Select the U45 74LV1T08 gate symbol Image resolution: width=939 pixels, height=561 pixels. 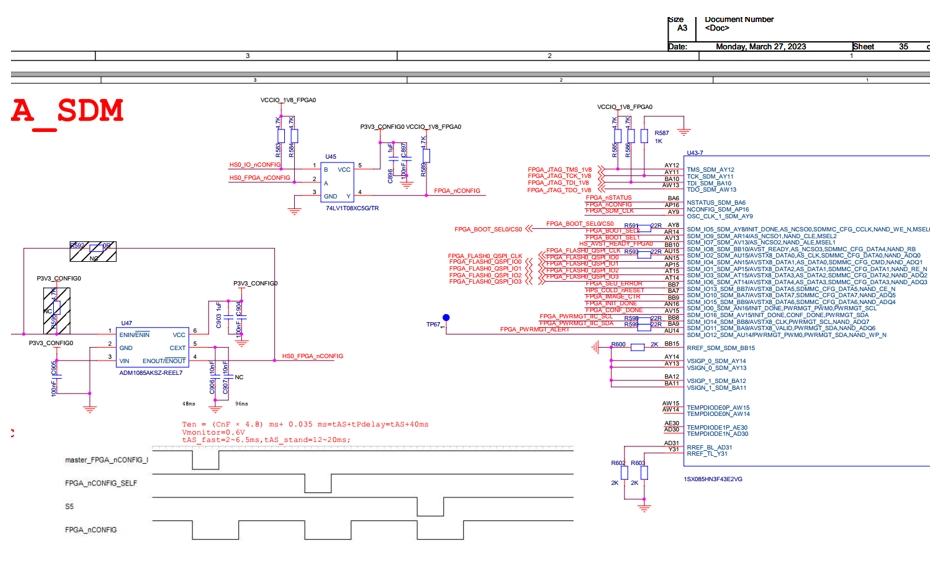pyautogui.click(x=337, y=182)
